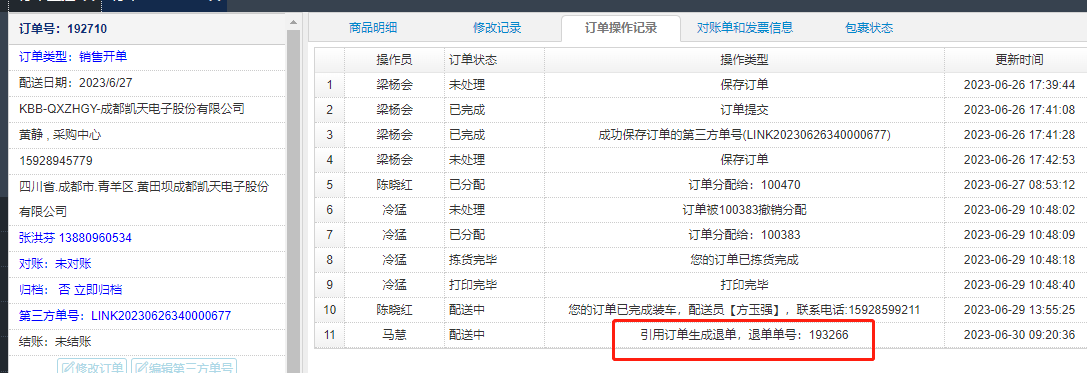Screen dimensions: 1087x373
Task: Select the 订单操作记录 tab
Action: click(620, 28)
